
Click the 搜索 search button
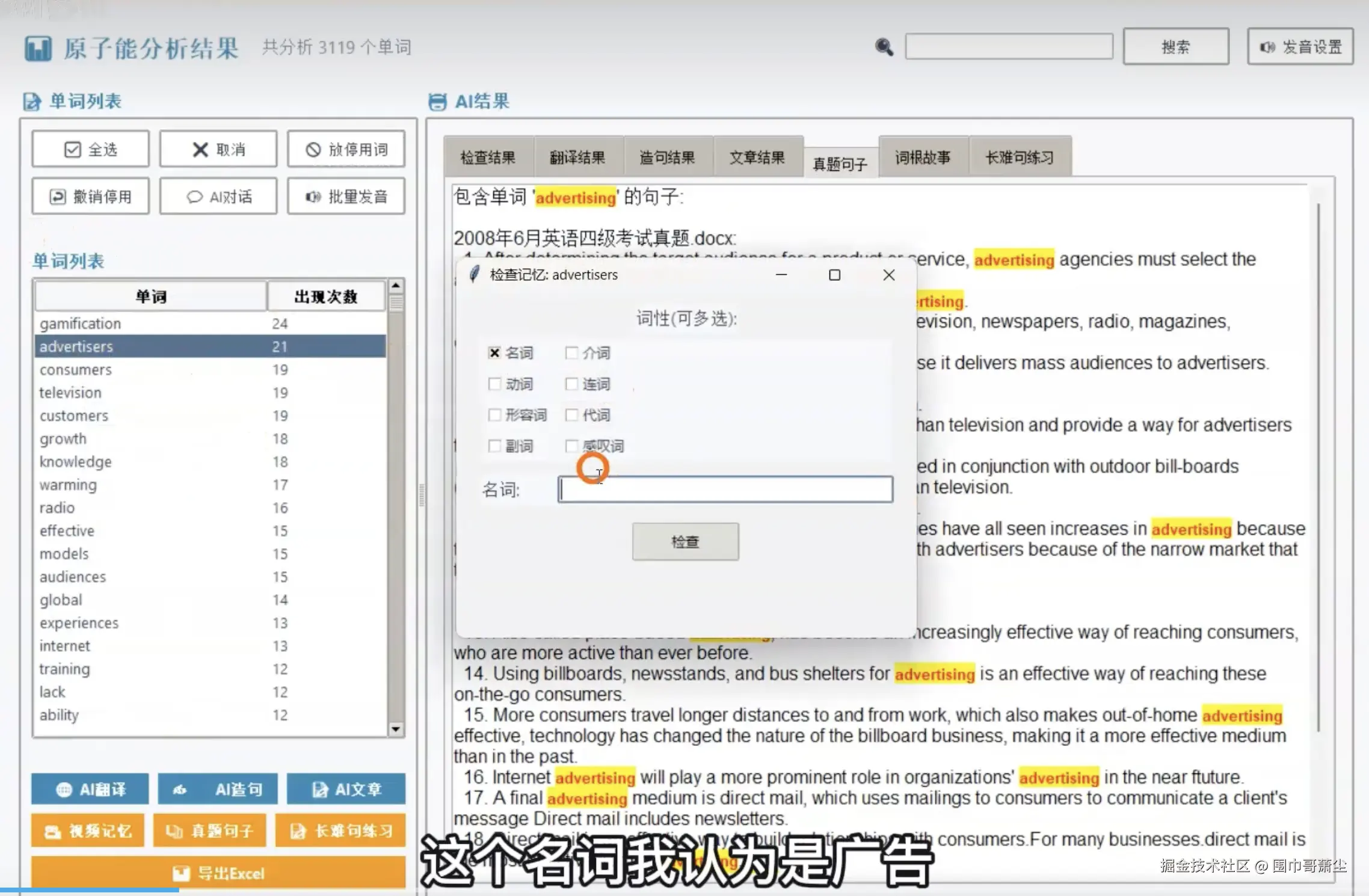click(1176, 46)
